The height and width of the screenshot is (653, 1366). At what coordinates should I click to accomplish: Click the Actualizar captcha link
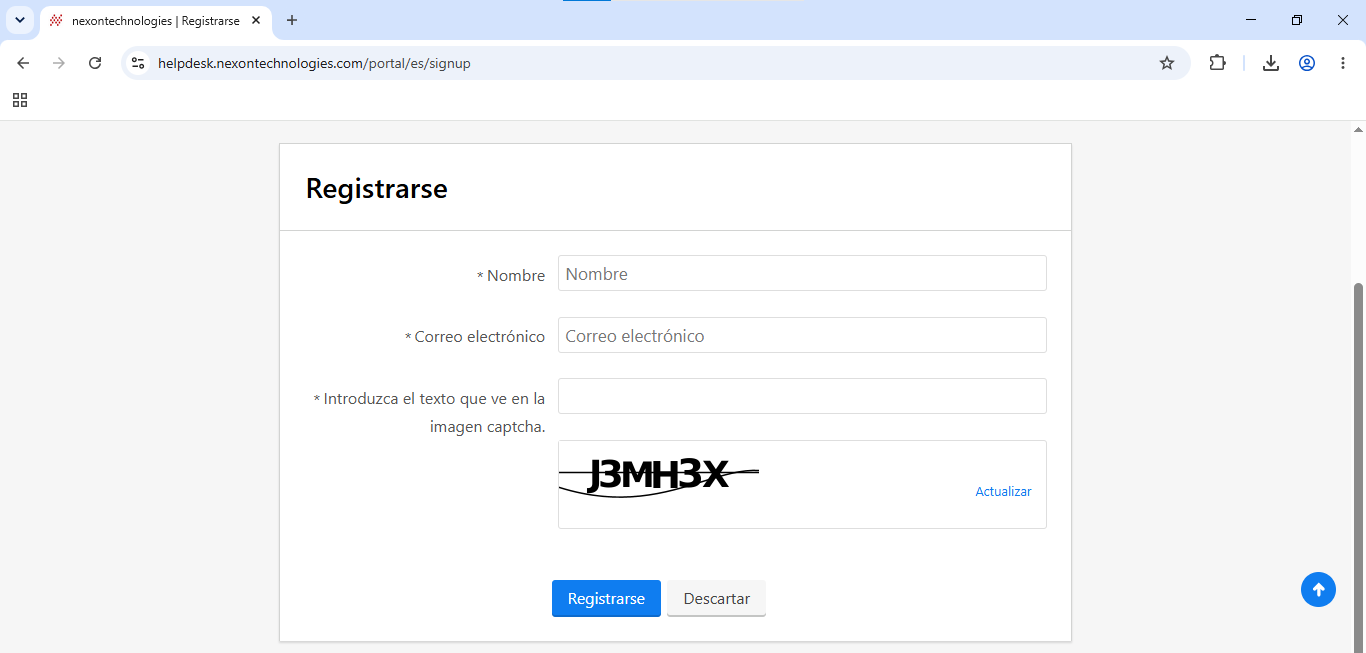tap(1003, 491)
